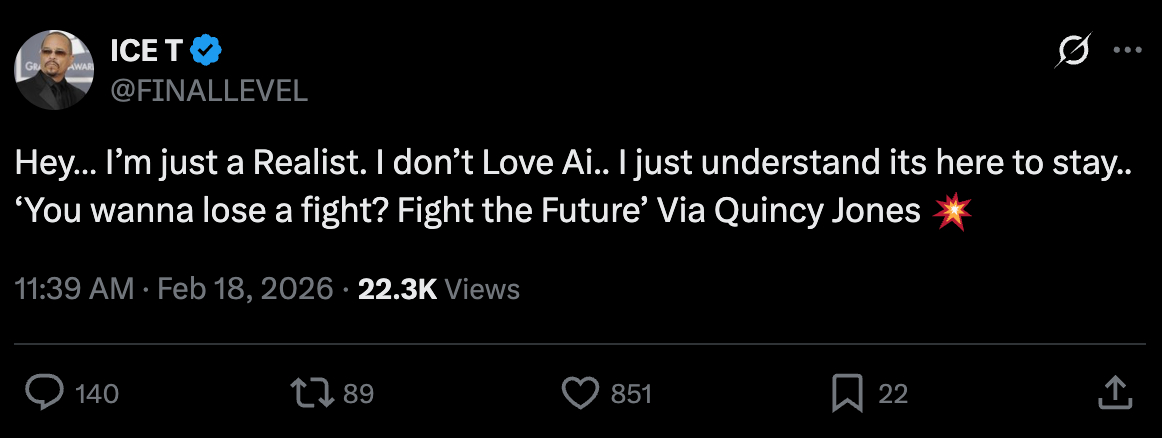Click the share upload arrow icon
This screenshot has height=438, width=1162.
(1115, 393)
